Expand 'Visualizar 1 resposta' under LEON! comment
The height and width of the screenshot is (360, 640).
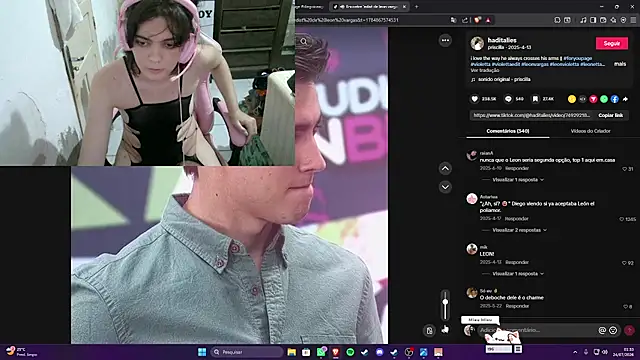(x=518, y=274)
